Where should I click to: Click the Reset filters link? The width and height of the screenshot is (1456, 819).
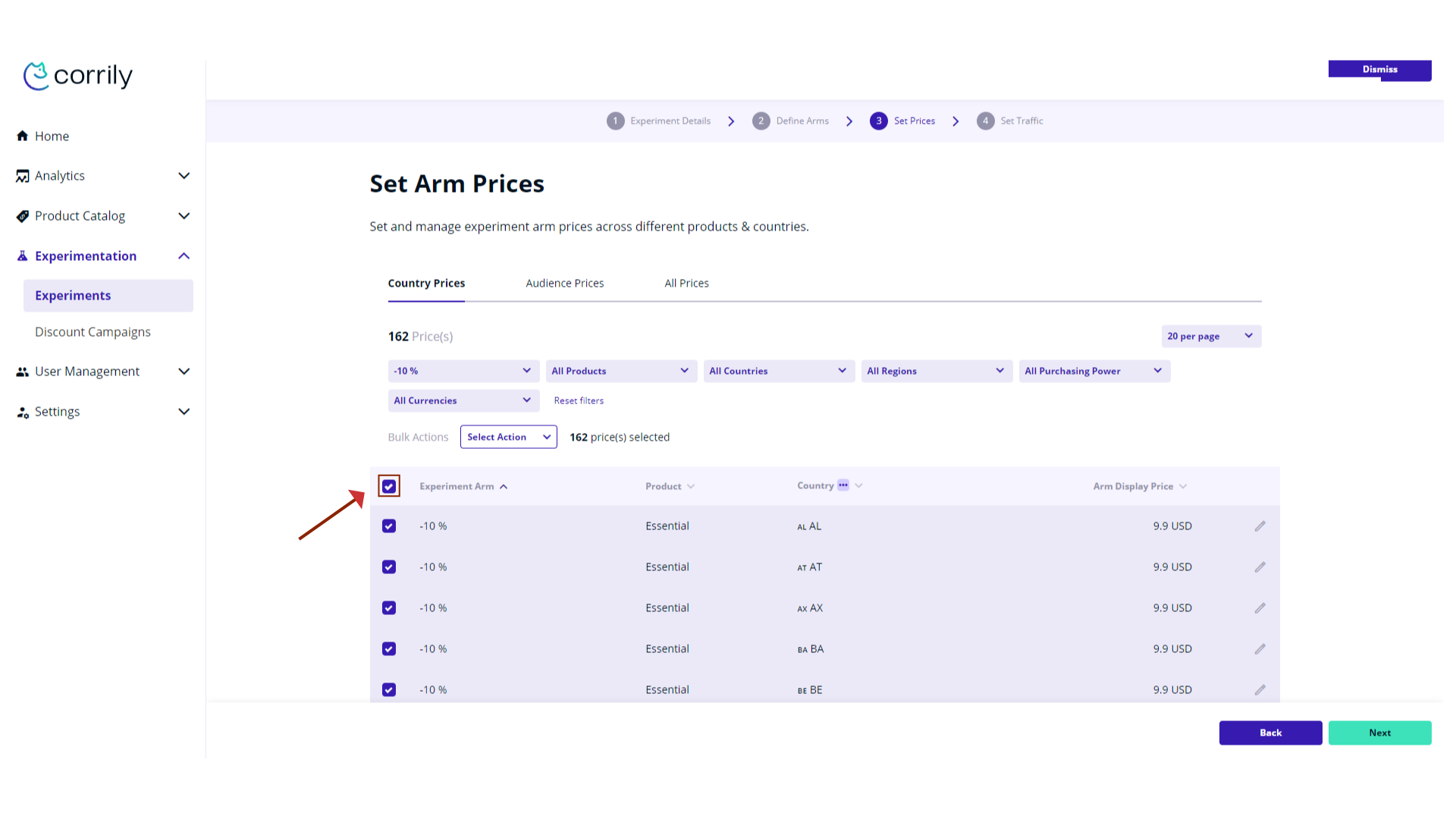pos(579,400)
